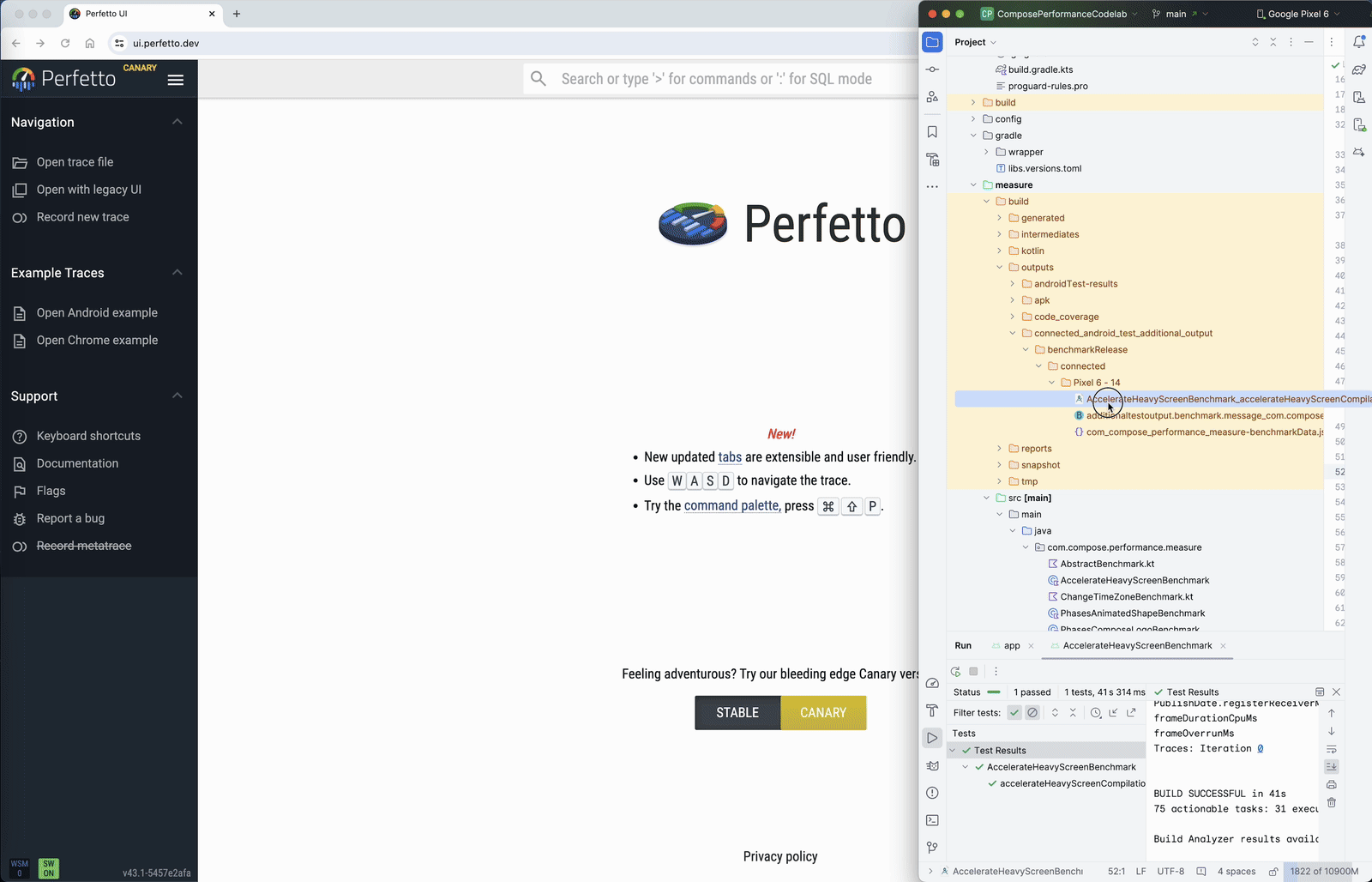This screenshot has height=882, width=1372.
Task: Click the Rerun tests icon in Run panel
Action: click(955, 672)
